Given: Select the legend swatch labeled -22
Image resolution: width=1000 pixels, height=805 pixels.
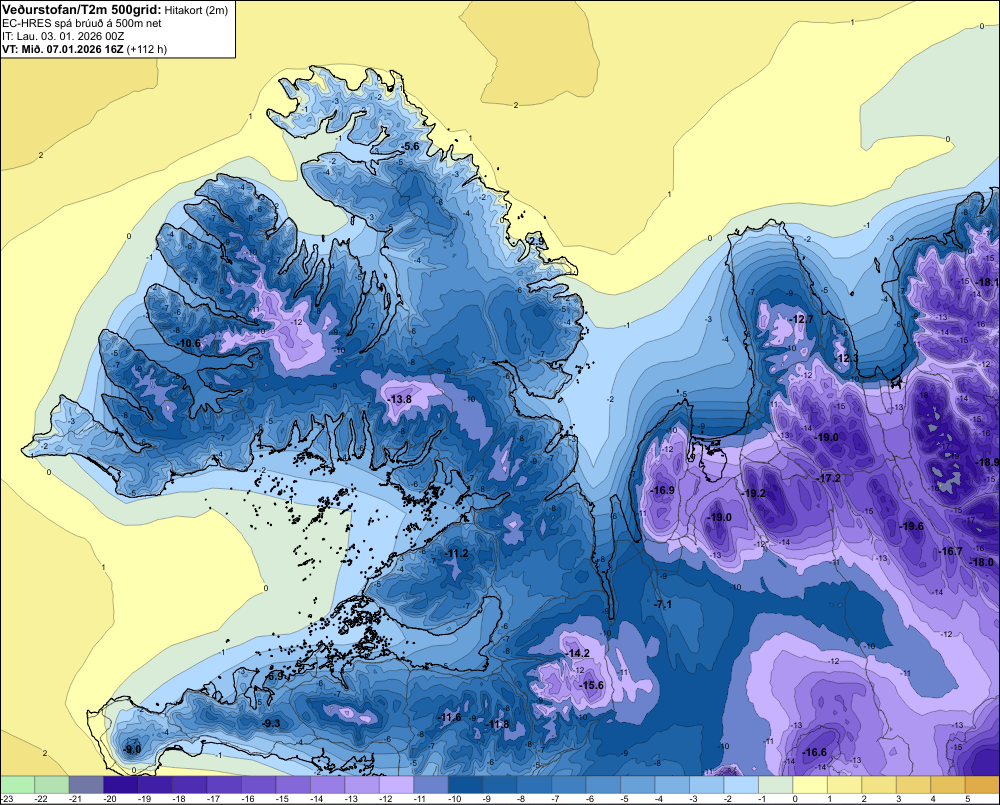Looking at the screenshot, I should point(52,784).
